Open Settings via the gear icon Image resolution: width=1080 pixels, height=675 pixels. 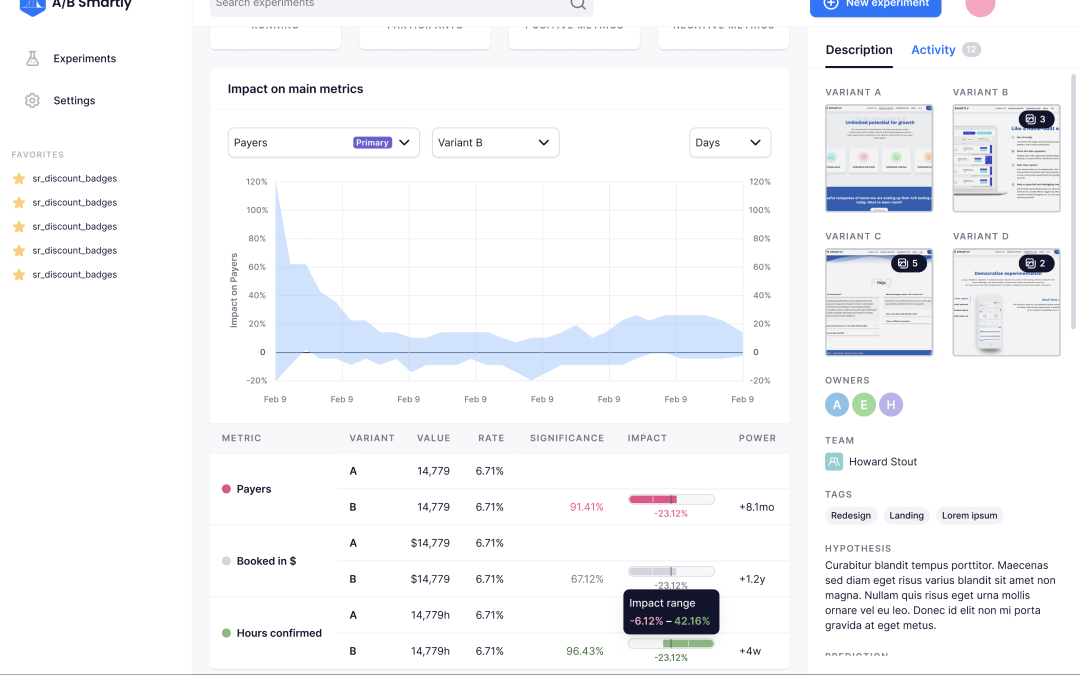click(32, 101)
